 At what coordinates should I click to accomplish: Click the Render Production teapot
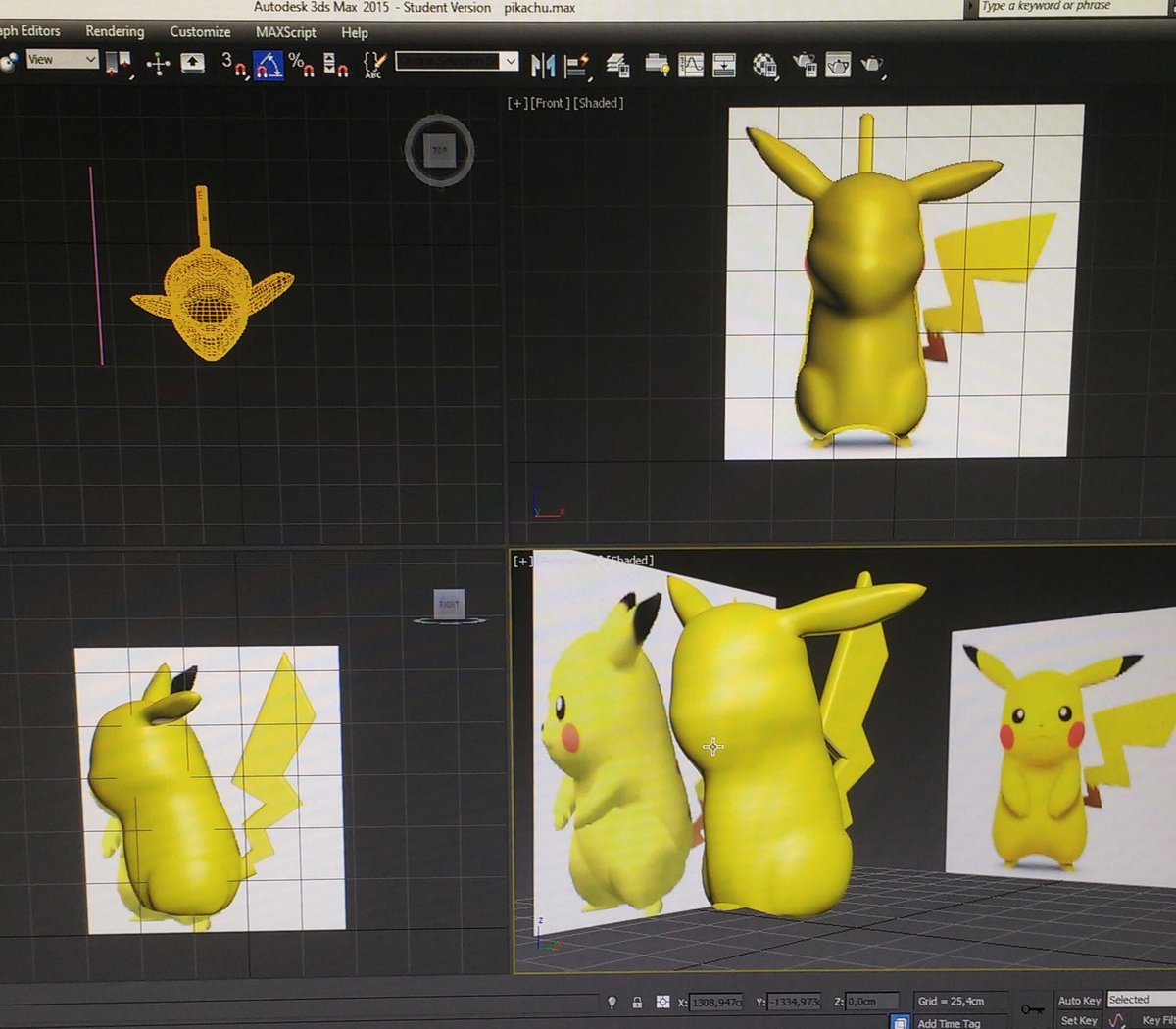[x=872, y=66]
